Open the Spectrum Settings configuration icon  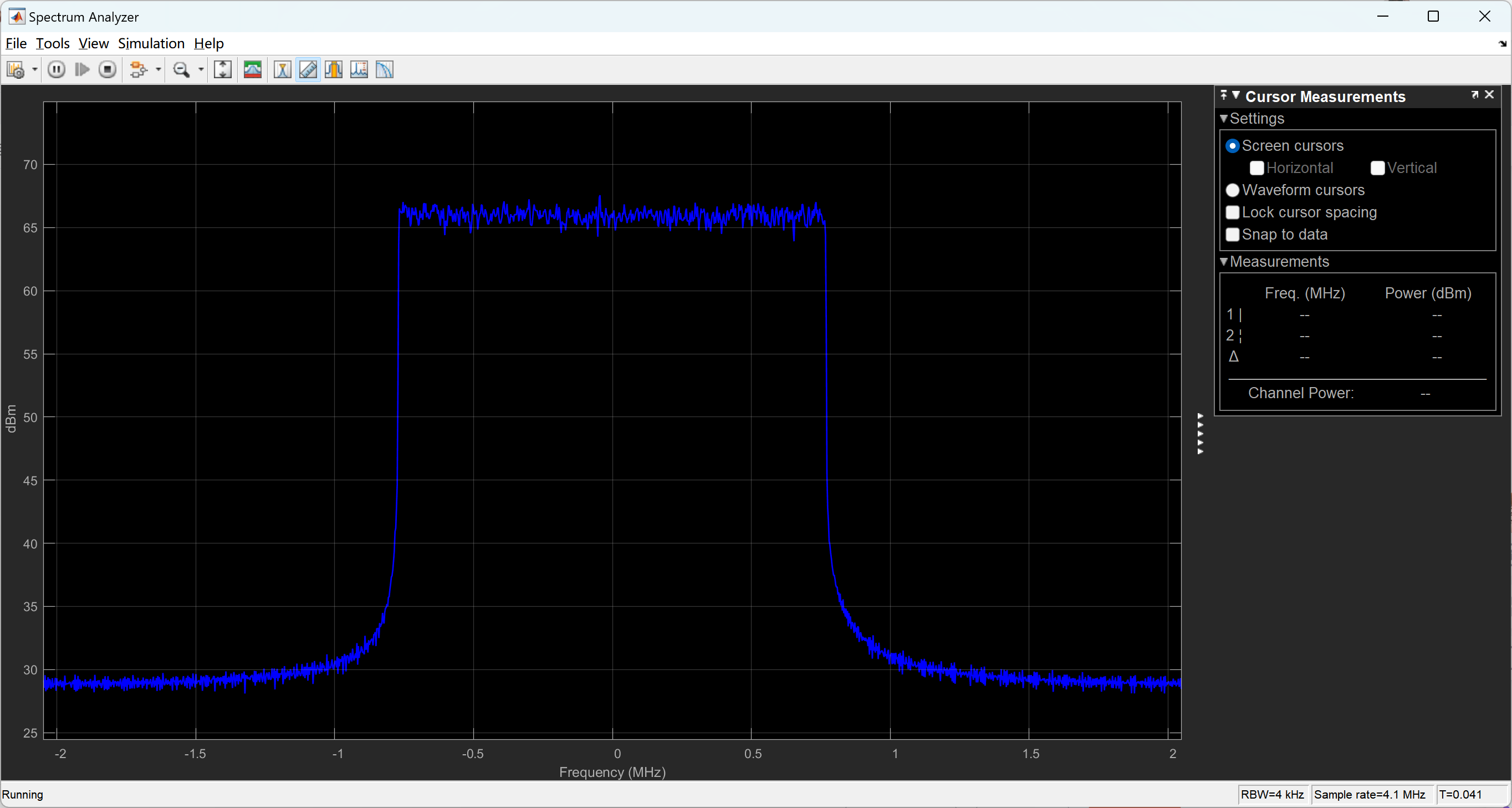click(16, 70)
